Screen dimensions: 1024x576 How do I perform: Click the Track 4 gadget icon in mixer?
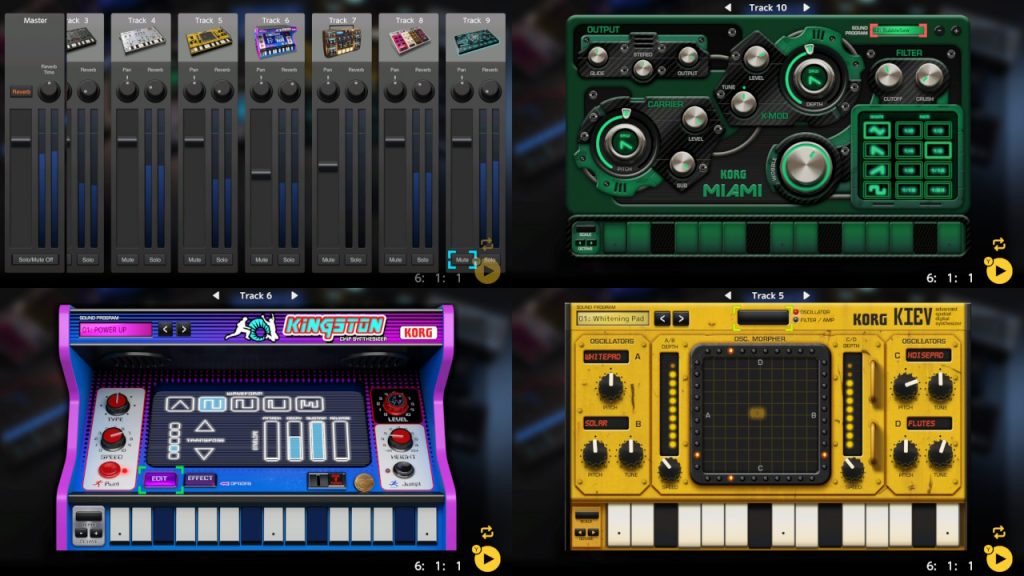click(x=140, y=40)
